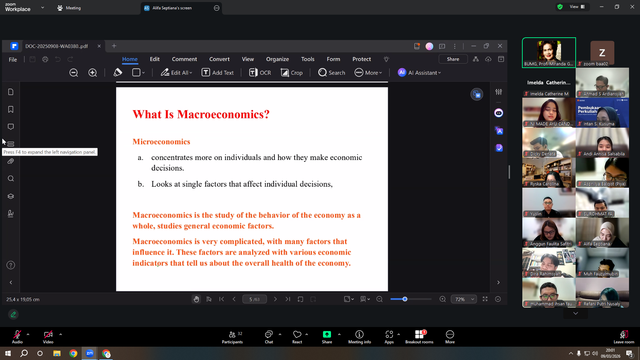Viewport: 640px width, 360px height.
Task: Go to next page of PDF
Action: (275, 299)
